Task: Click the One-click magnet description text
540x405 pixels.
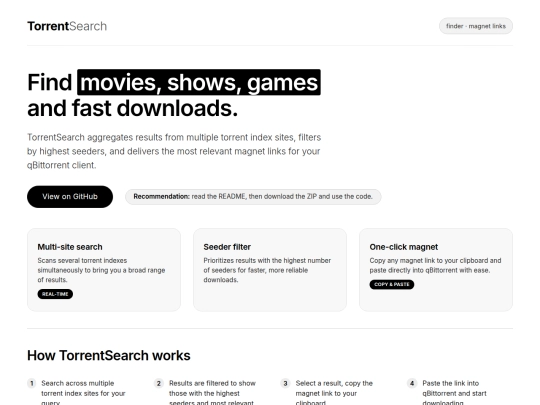Action: click(435, 265)
